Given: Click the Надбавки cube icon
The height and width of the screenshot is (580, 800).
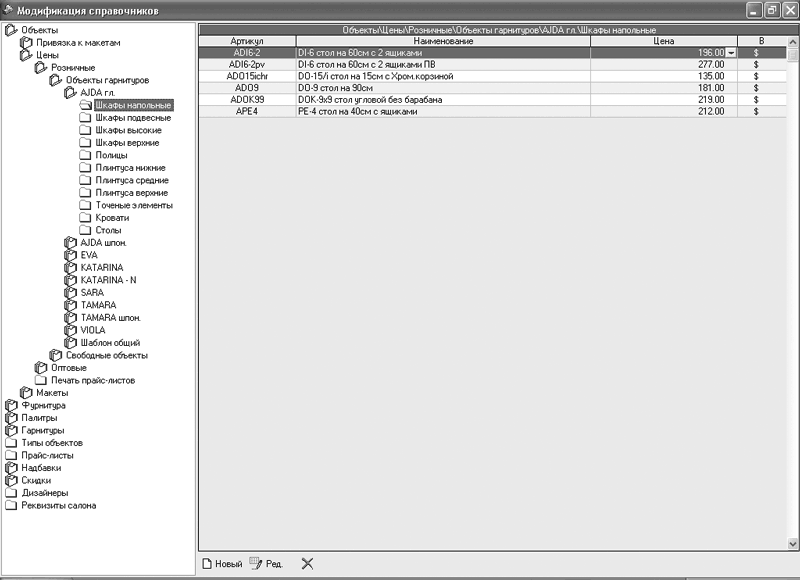Looking at the screenshot, I should (x=11, y=468).
